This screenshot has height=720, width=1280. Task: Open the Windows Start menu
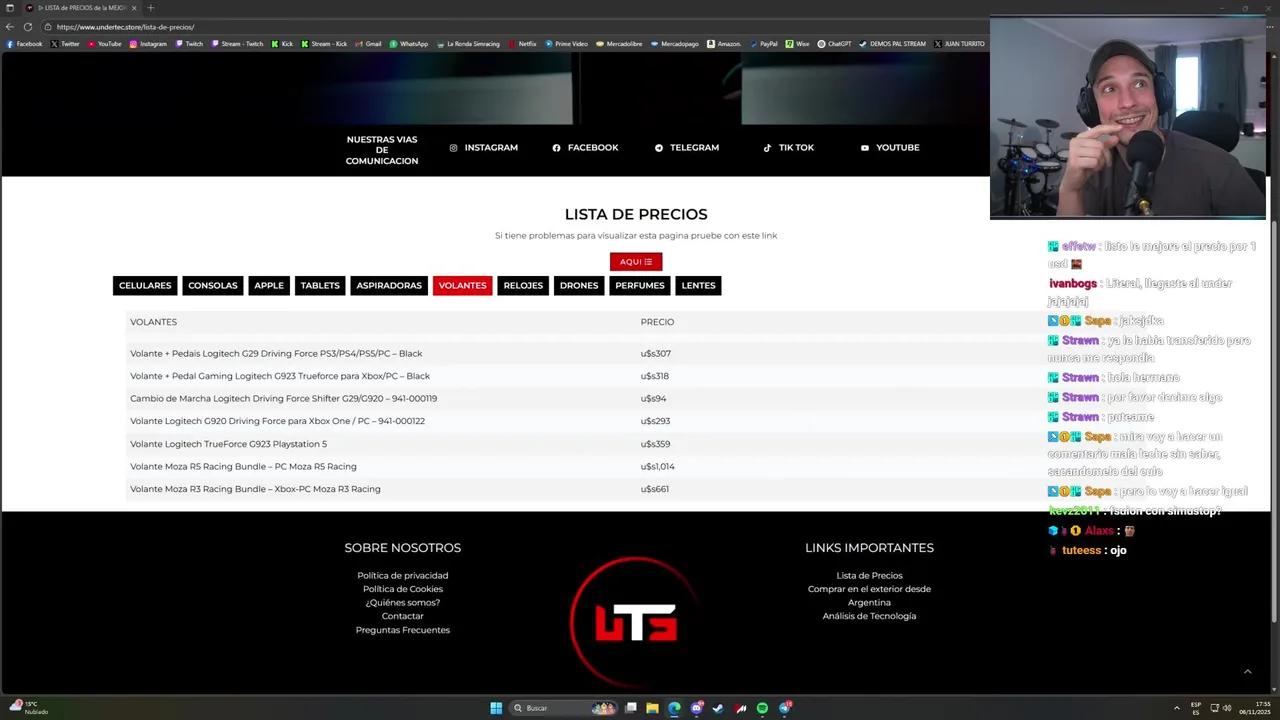click(496, 708)
